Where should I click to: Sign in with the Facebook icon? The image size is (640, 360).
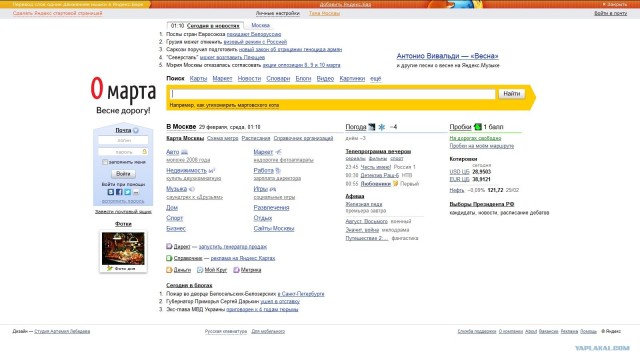119,192
